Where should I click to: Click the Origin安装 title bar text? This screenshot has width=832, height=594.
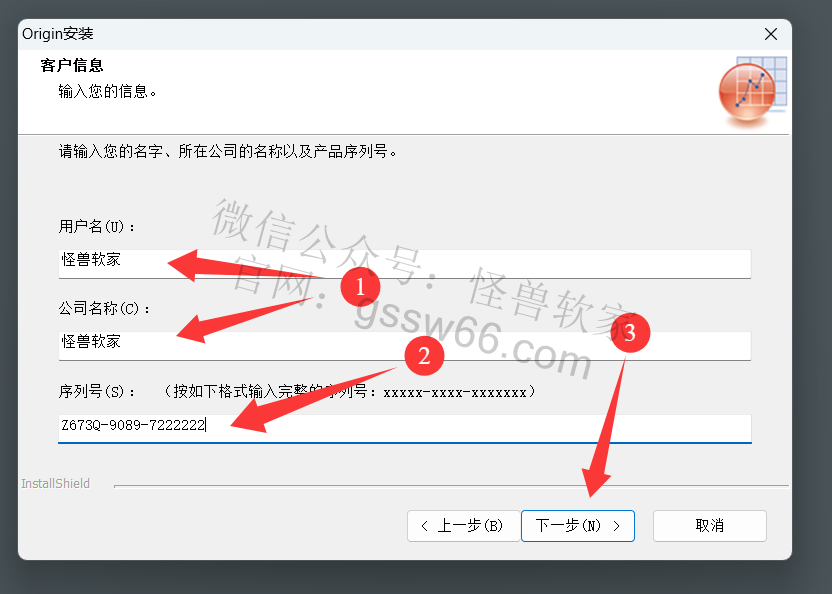58,34
